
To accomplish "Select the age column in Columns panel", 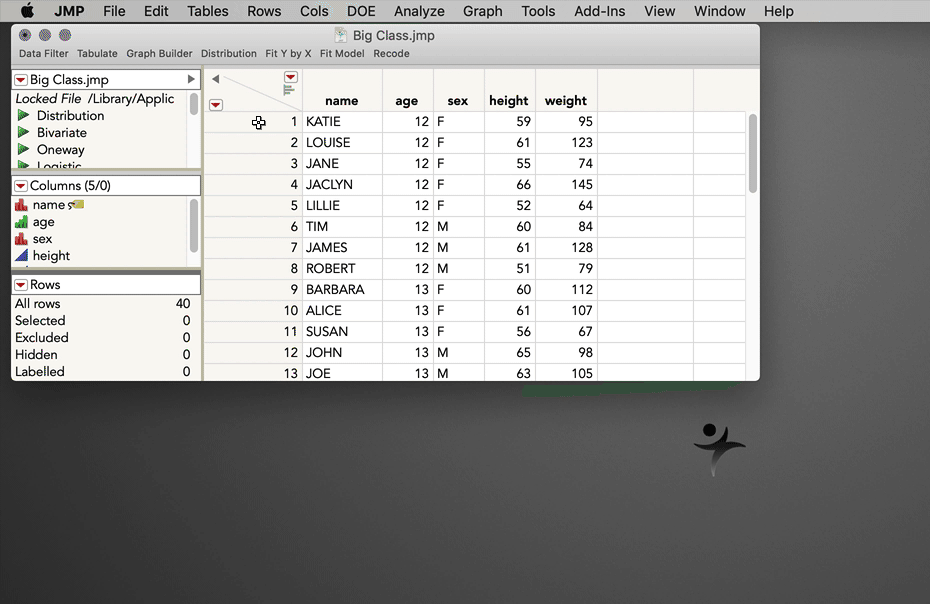I will [x=43, y=222].
